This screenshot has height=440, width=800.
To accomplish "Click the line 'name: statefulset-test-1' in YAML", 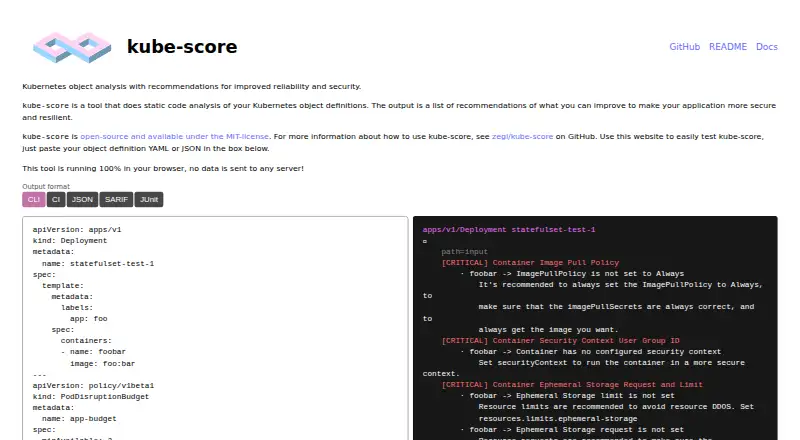I will (x=98, y=263).
